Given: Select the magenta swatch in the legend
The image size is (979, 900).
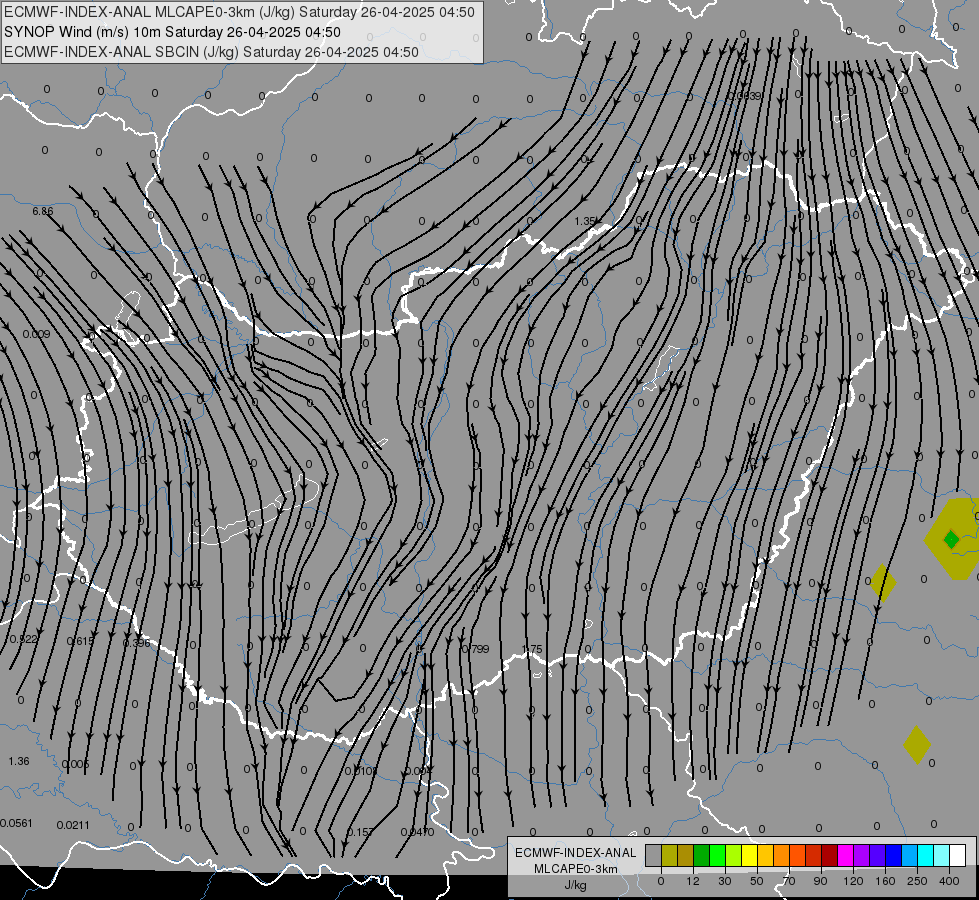Looking at the screenshot, I should [x=845, y=855].
